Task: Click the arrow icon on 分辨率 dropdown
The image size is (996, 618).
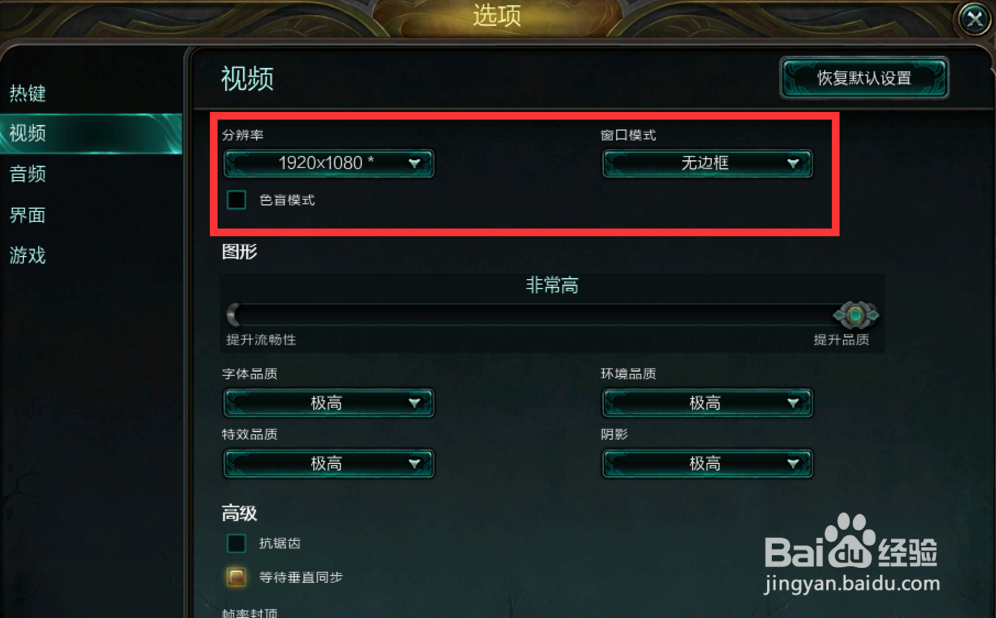Action: point(415,164)
